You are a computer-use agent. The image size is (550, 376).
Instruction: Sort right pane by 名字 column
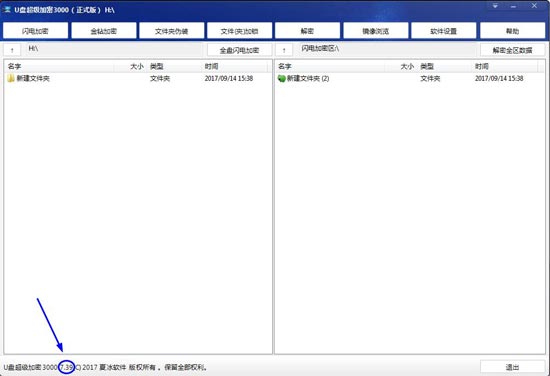(330, 66)
